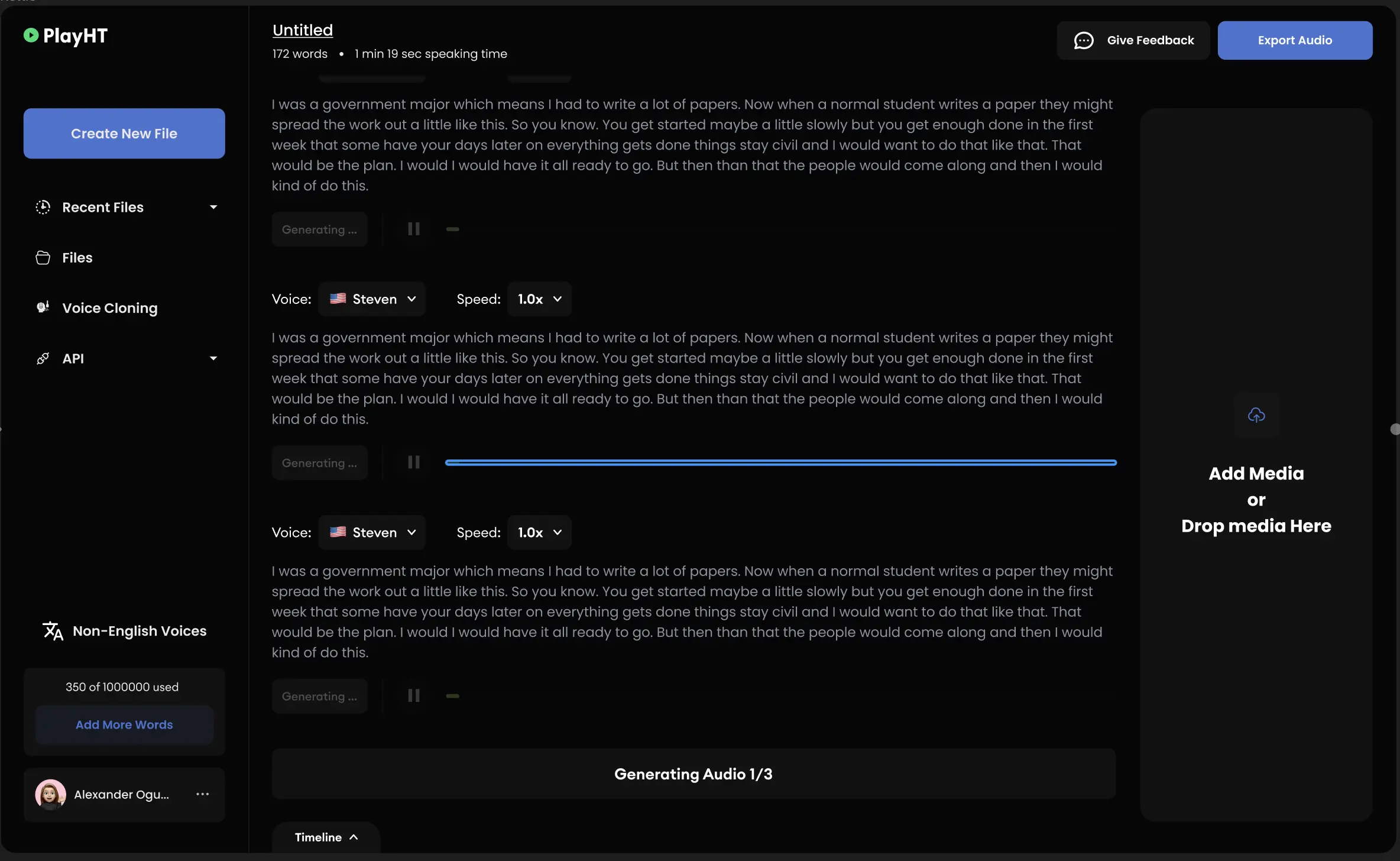Click the Give Feedback speech bubble icon
The height and width of the screenshot is (861, 1400).
tap(1083, 40)
